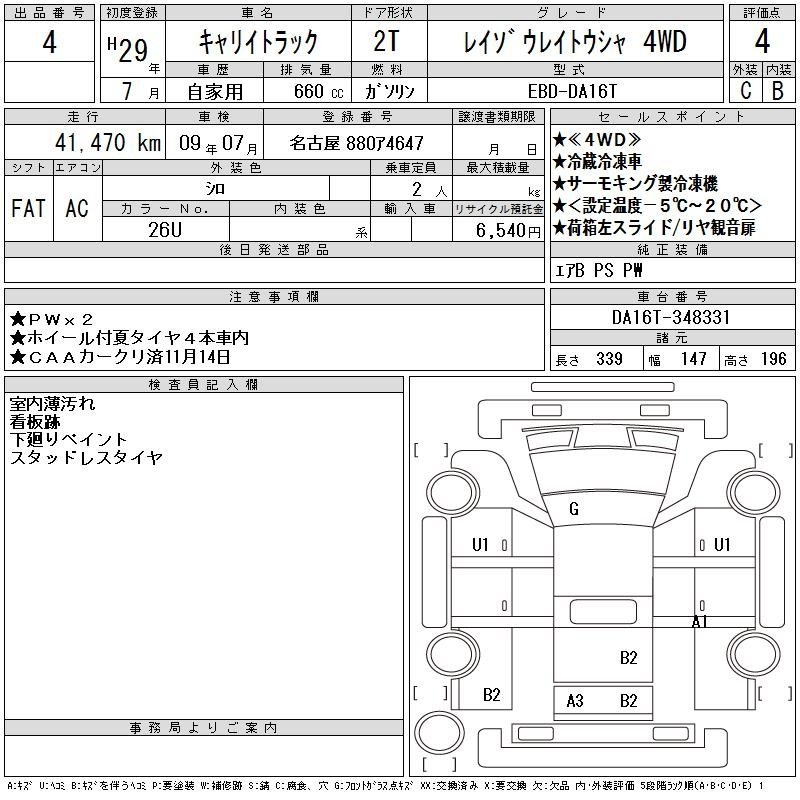Image resolution: width=800 pixels, height=800 pixels.
Task: Click the FAT shift type cell
Action: (x=29, y=208)
